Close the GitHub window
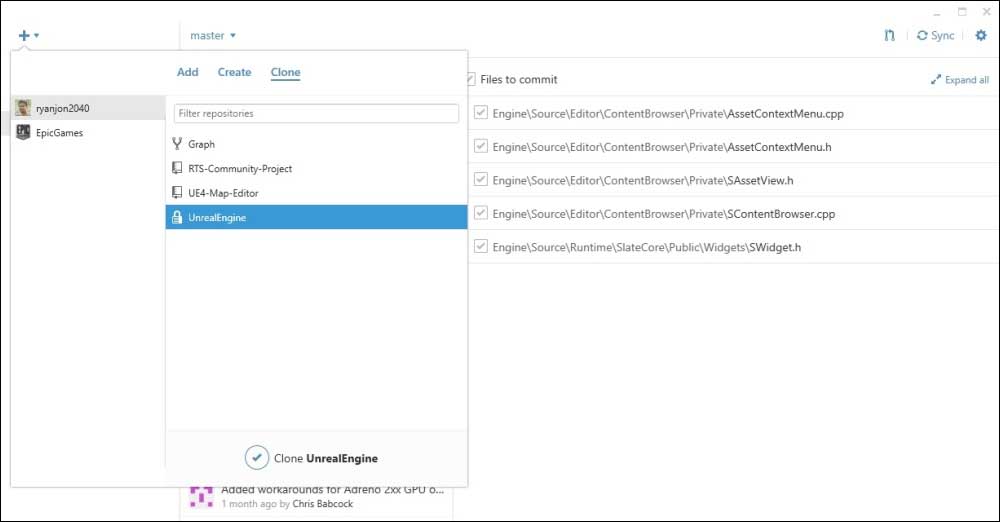This screenshot has height=522, width=1000. 987,11
